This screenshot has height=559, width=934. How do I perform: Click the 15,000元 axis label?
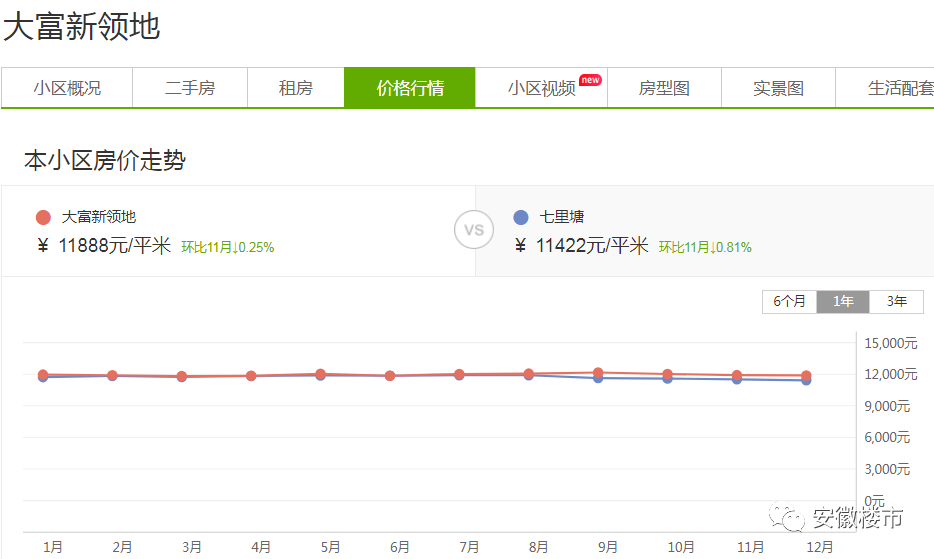click(x=891, y=343)
